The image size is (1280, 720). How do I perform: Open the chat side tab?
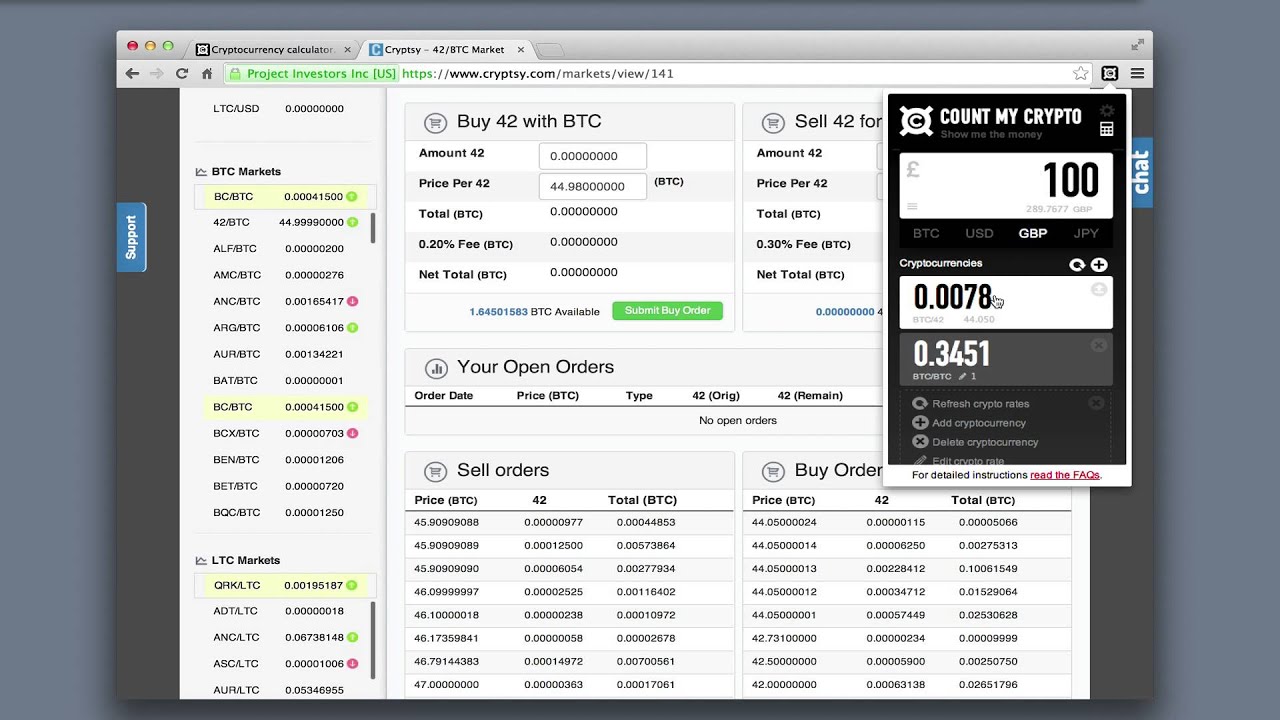(x=1141, y=172)
